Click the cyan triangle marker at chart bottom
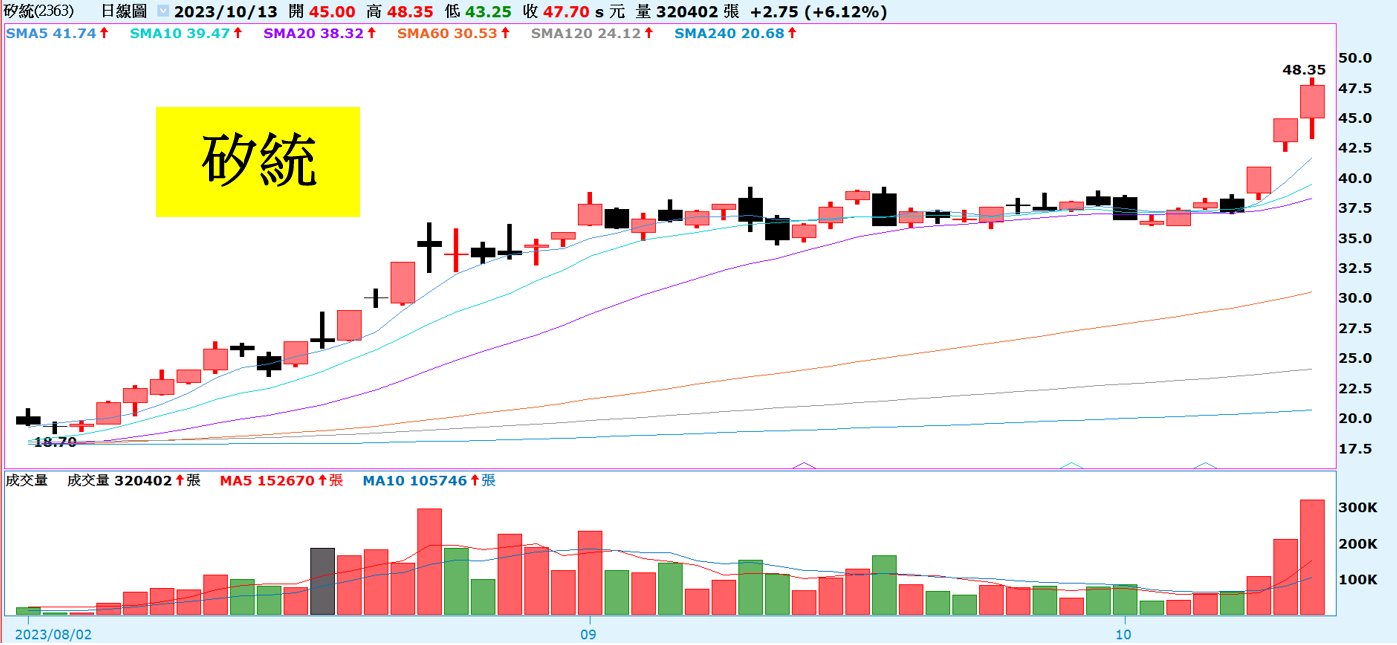1397x645 pixels. 1071,465
